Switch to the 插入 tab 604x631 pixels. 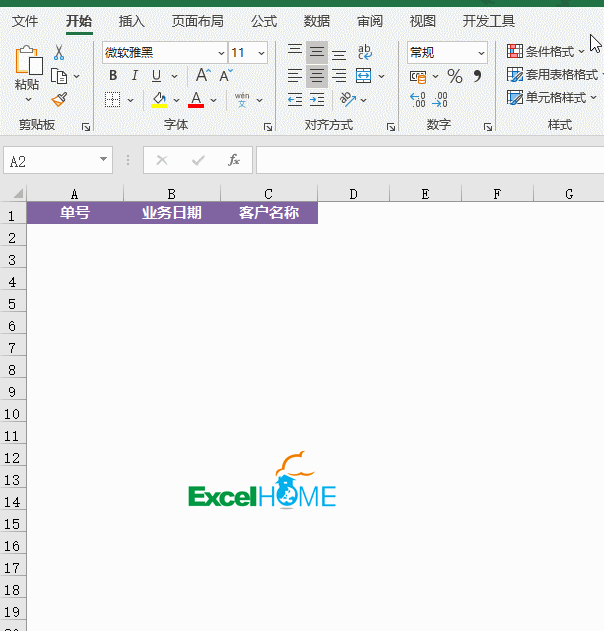pyautogui.click(x=132, y=21)
